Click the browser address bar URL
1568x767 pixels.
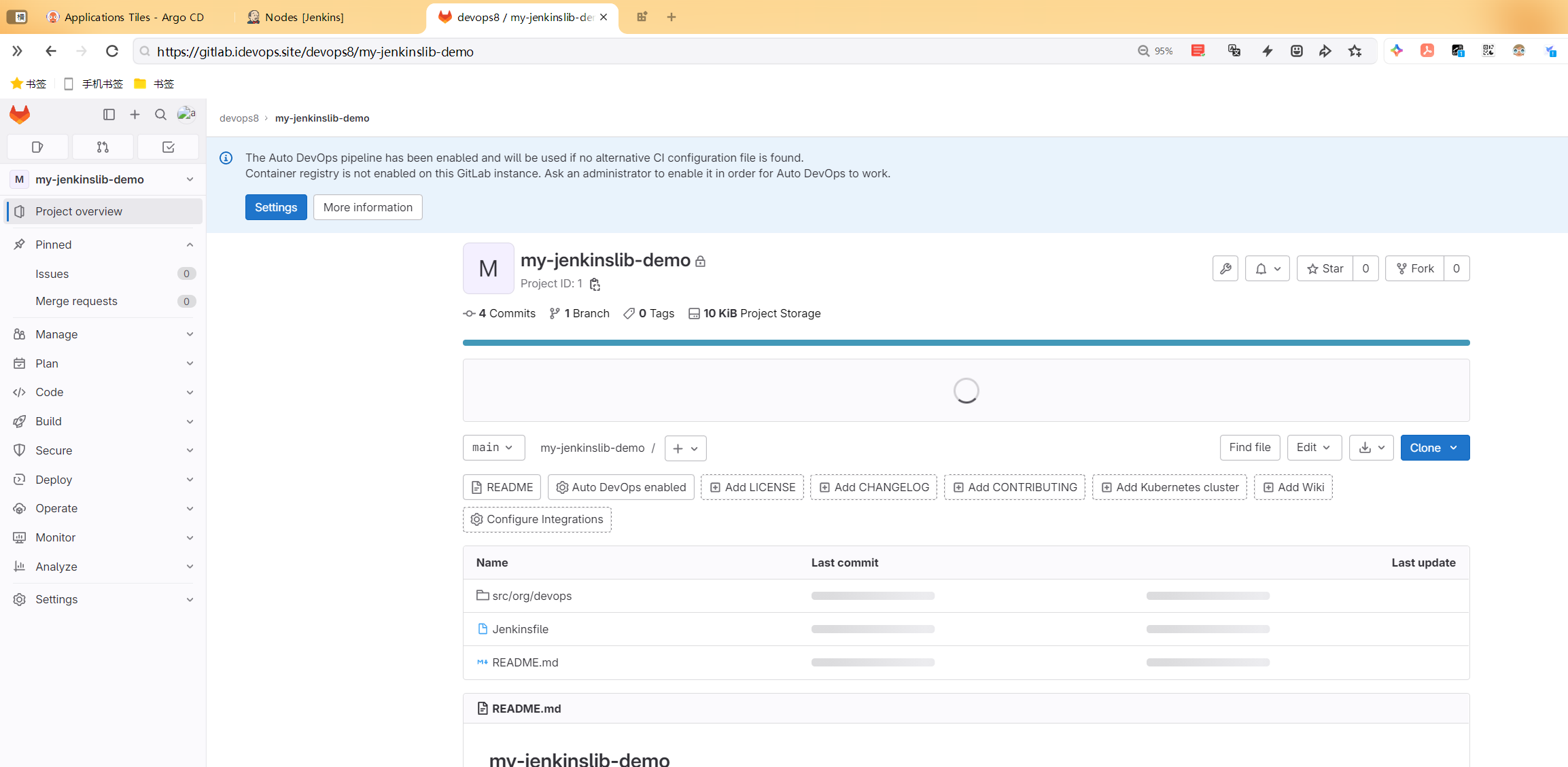315,52
